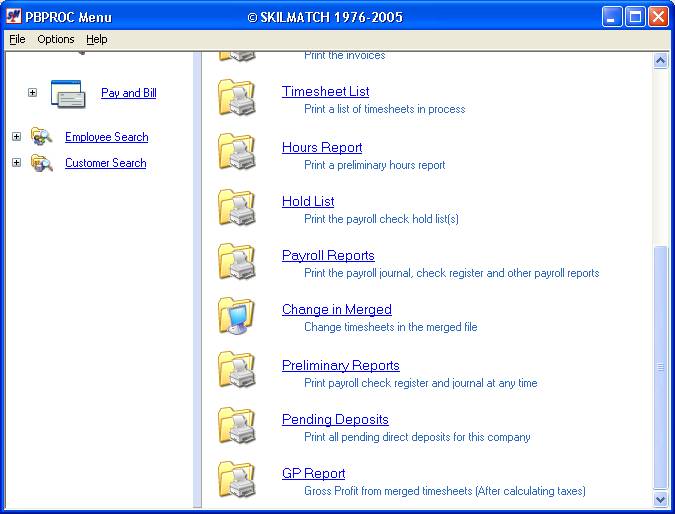This screenshot has height=514, width=675.
Task: Click the Timesheet List folder printer icon
Action: coord(236,97)
